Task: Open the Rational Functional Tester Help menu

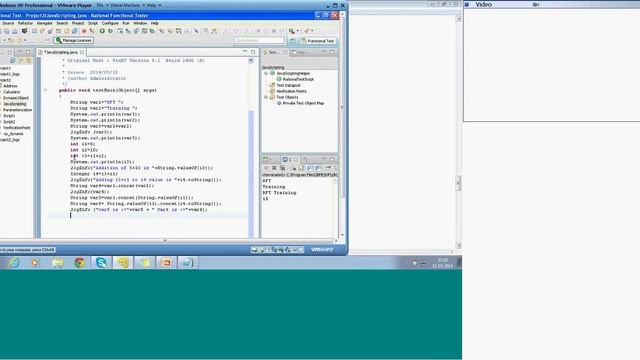Action: pos(155,23)
